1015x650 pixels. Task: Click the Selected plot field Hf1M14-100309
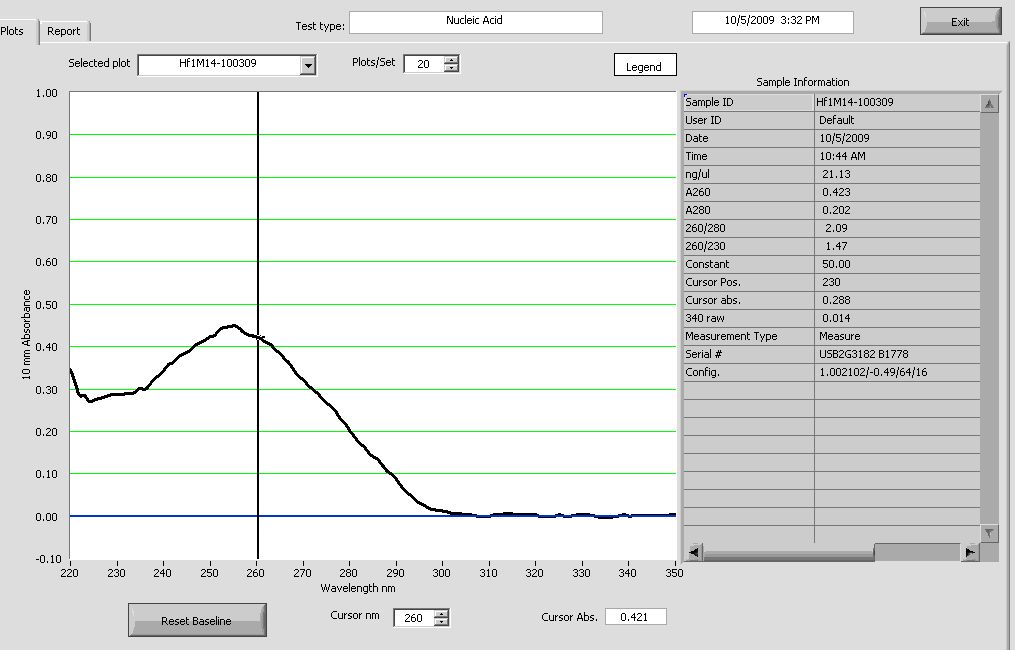coord(219,64)
